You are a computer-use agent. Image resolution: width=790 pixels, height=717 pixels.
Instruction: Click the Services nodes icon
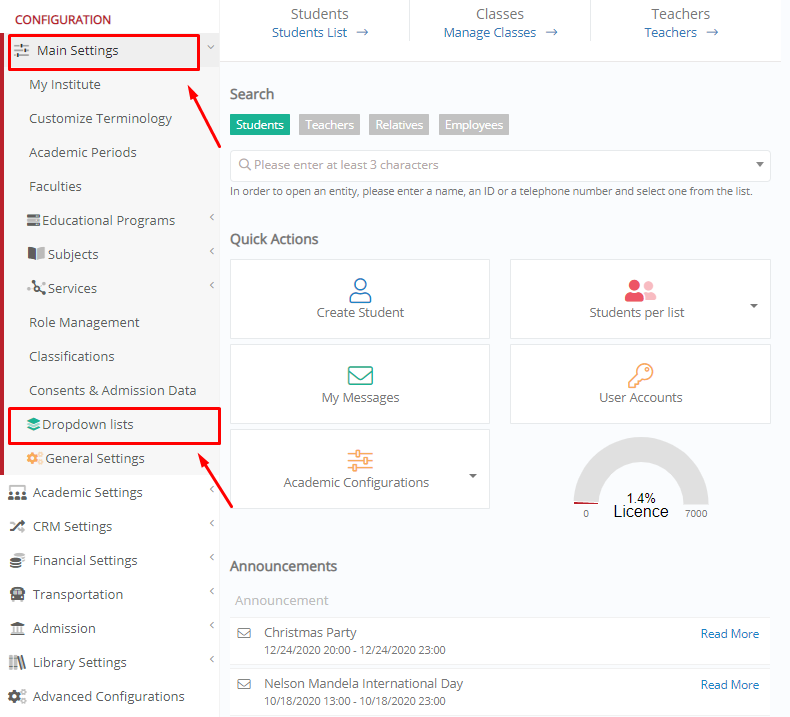pos(36,288)
